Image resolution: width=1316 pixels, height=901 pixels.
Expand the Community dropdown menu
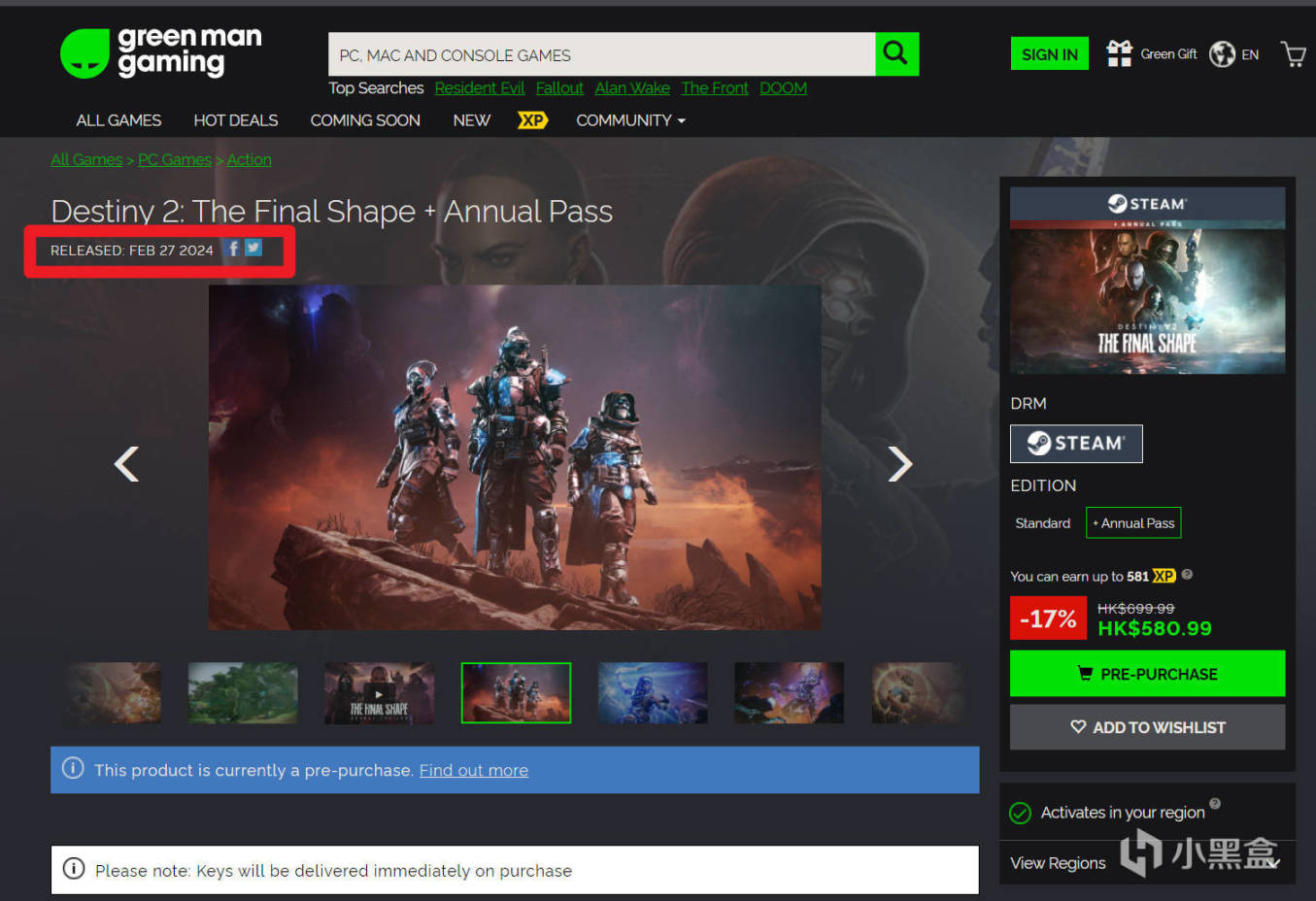(630, 120)
